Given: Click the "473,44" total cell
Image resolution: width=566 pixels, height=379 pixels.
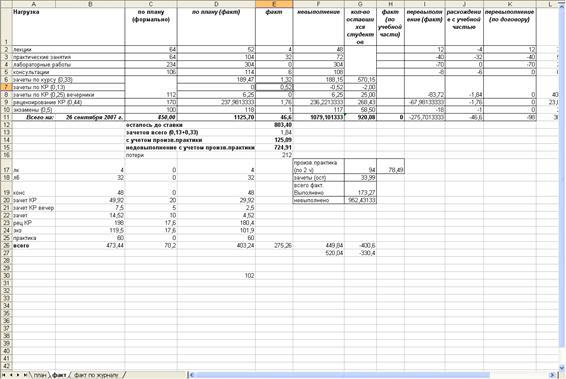Looking at the screenshot, I should click(90, 245).
